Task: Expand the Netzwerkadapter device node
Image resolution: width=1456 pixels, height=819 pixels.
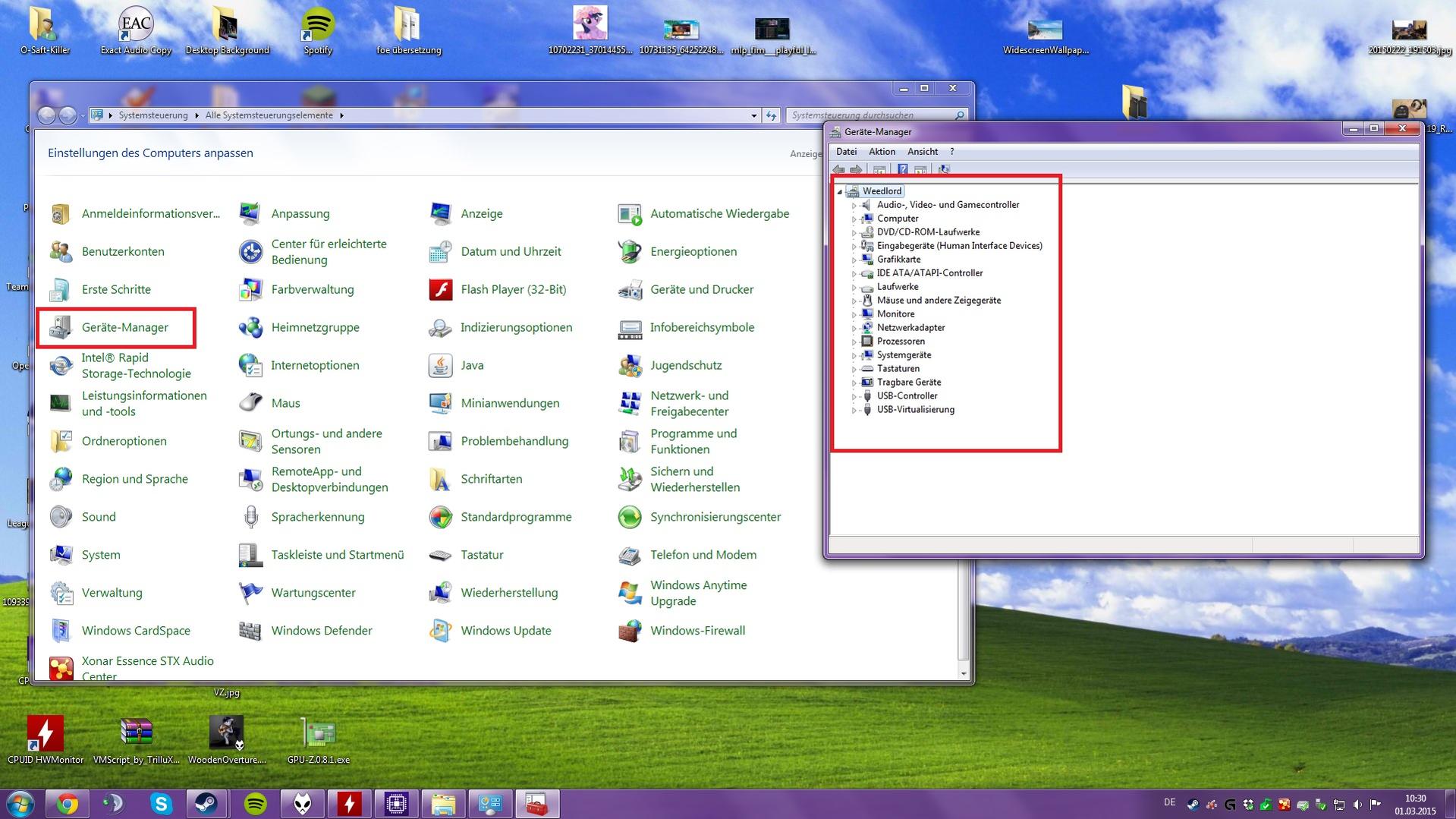Action: tap(854, 328)
